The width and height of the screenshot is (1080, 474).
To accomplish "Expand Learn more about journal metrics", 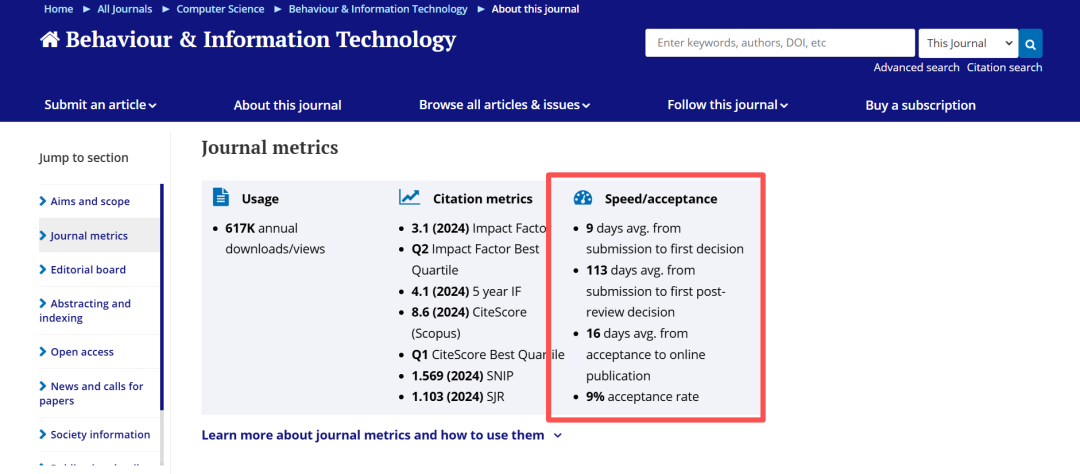I will click(381, 435).
